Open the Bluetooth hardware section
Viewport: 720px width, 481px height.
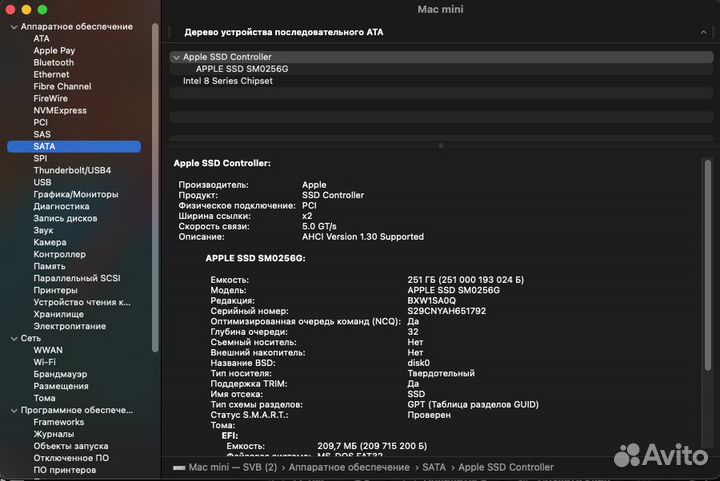point(53,62)
